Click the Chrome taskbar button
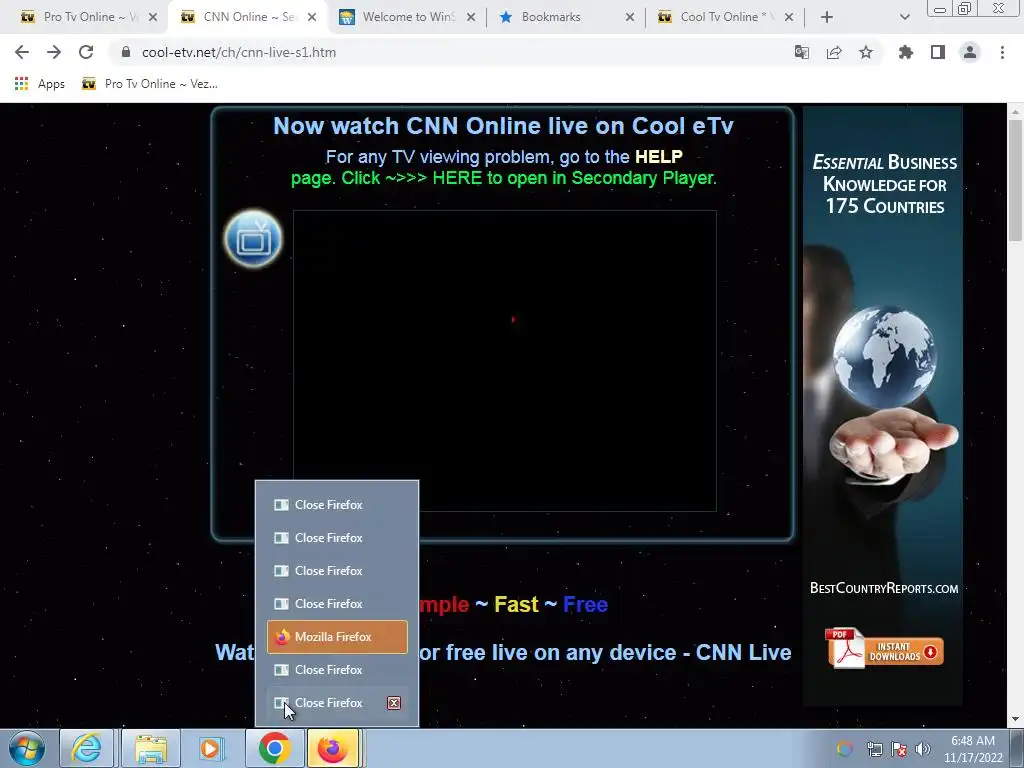This screenshot has width=1024, height=768. [274, 748]
